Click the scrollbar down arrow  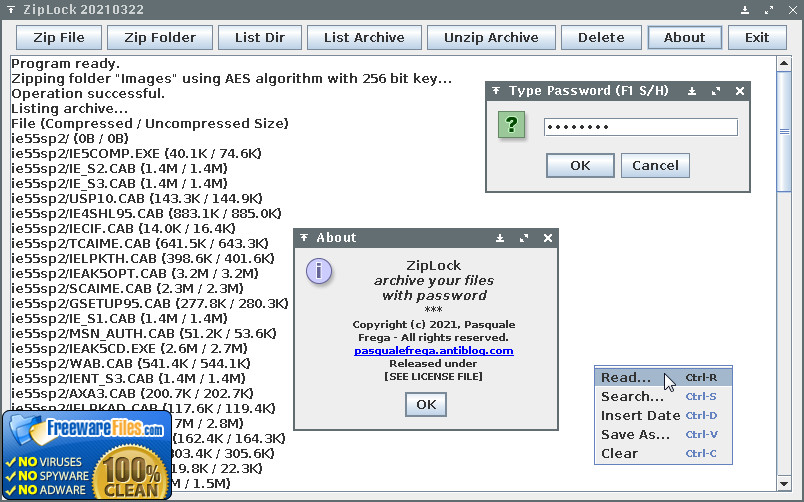pyautogui.click(x=783, y=484)
